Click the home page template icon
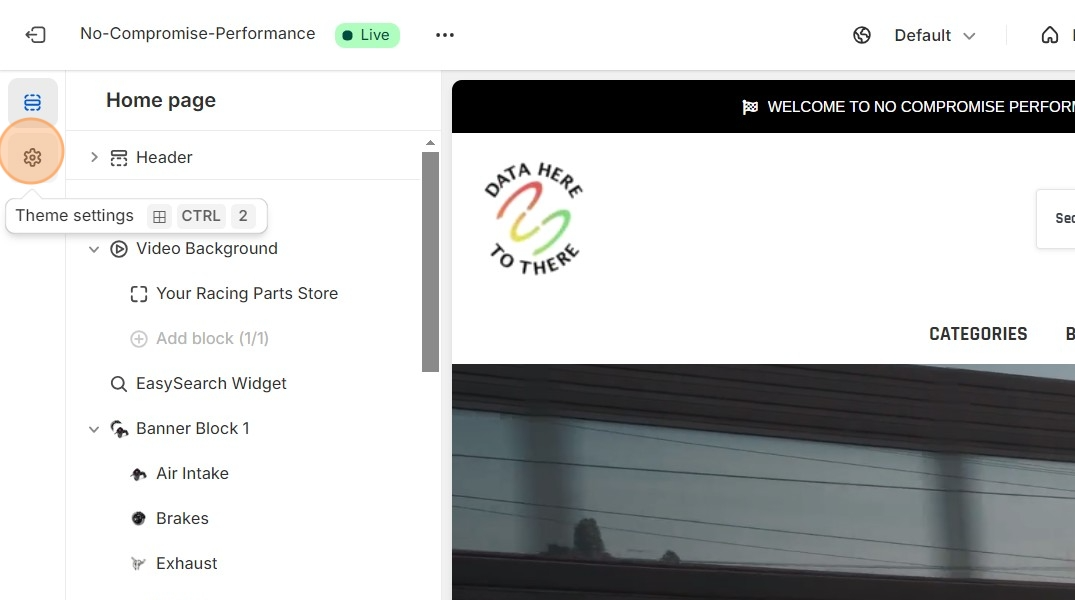Viewport: 1075px width, 600px height. point(1050,35)
